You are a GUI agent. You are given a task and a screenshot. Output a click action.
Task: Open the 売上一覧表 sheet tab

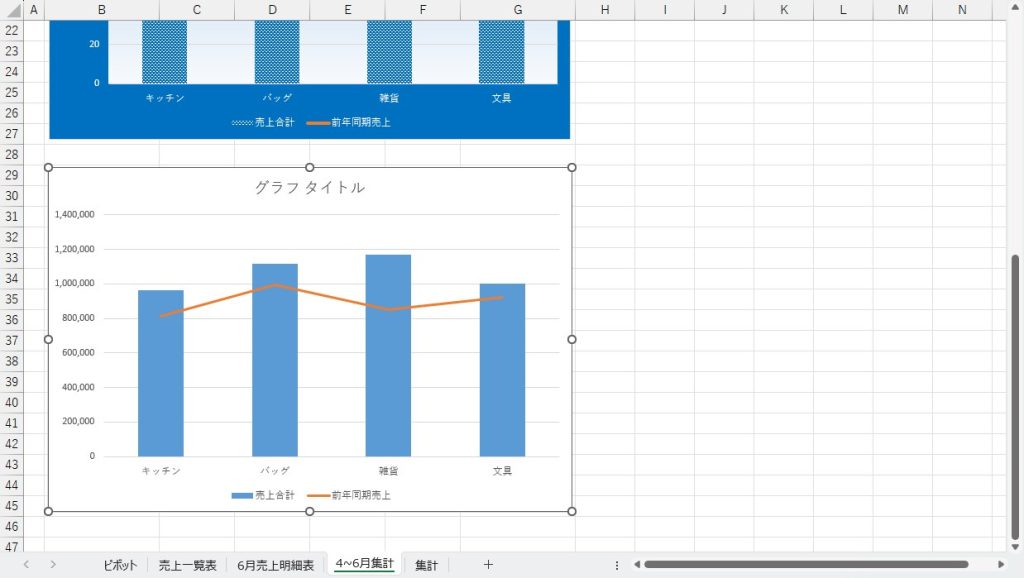[187, 565]
